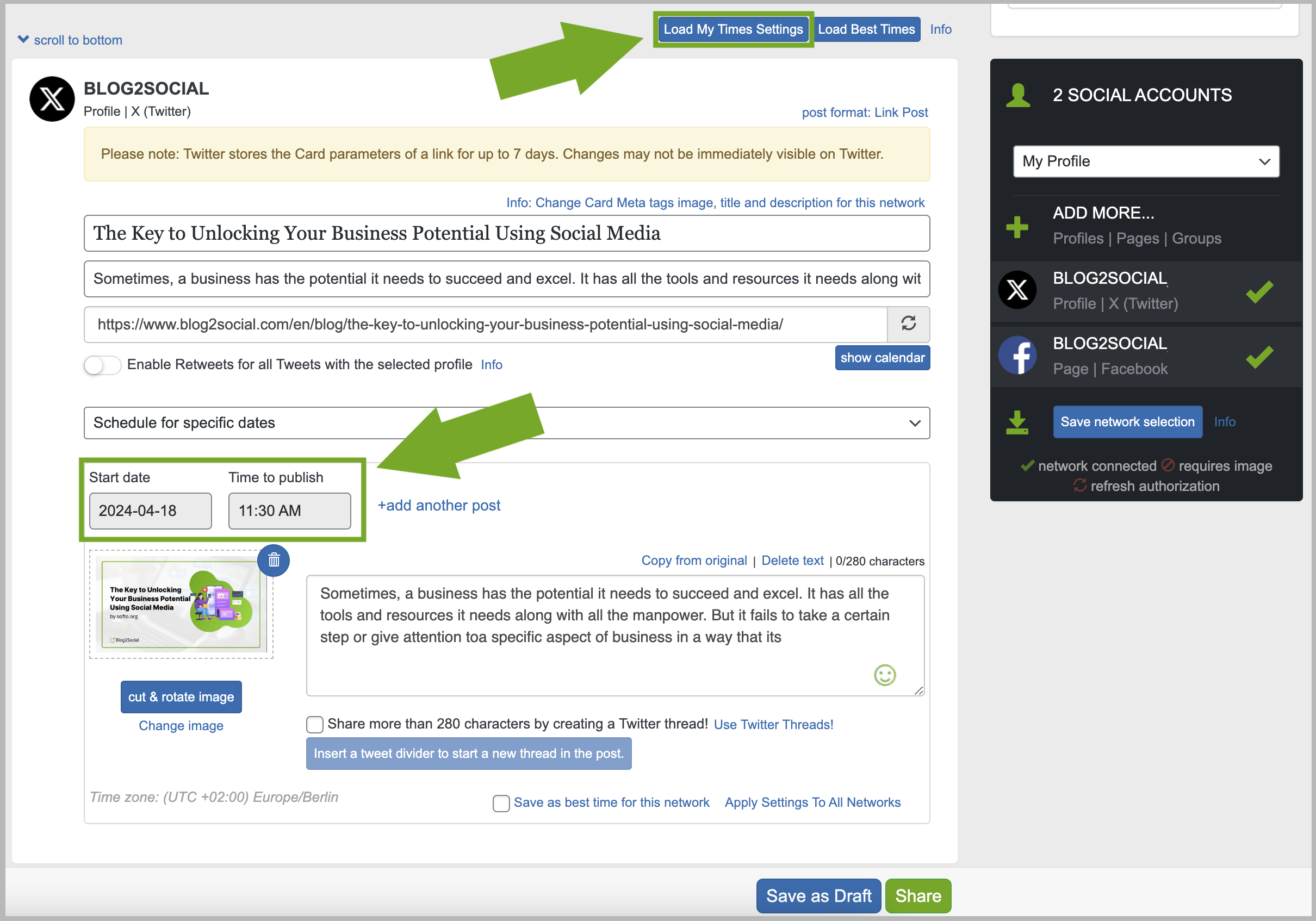Click the post title input field

click(x=507, y=233)
